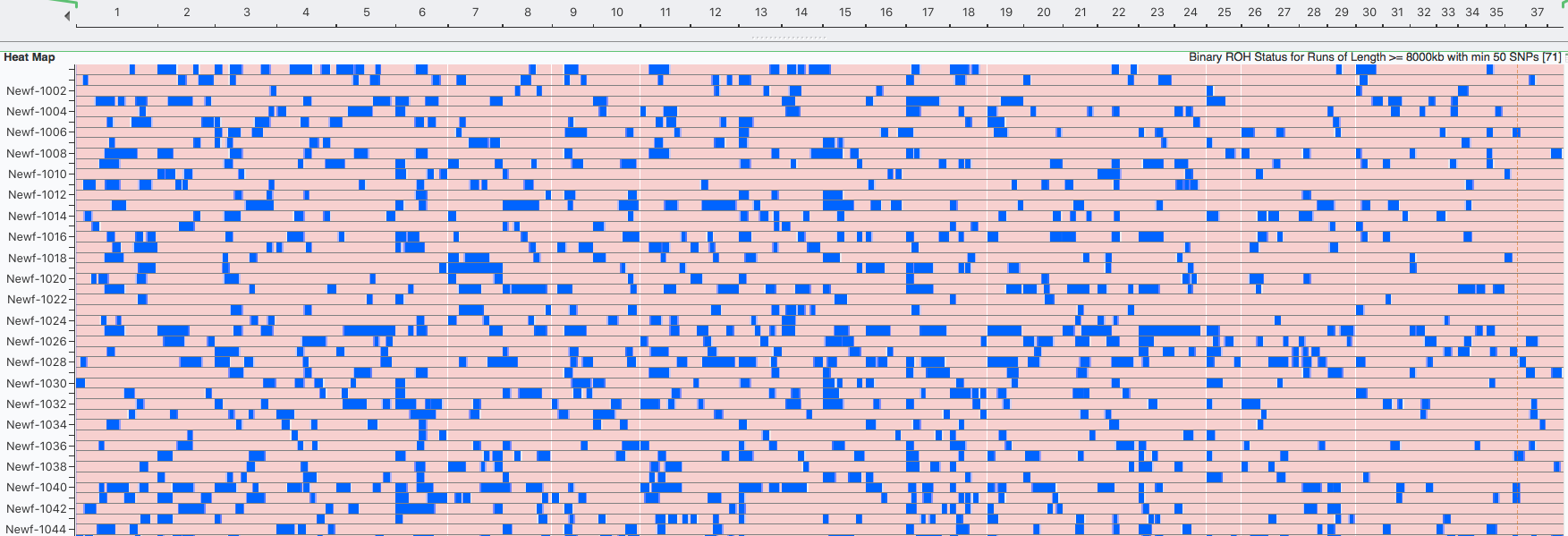This screenshot has width=1568, height=536.
Task: Select sample row Newf-1024
Action: pos(37,320)
